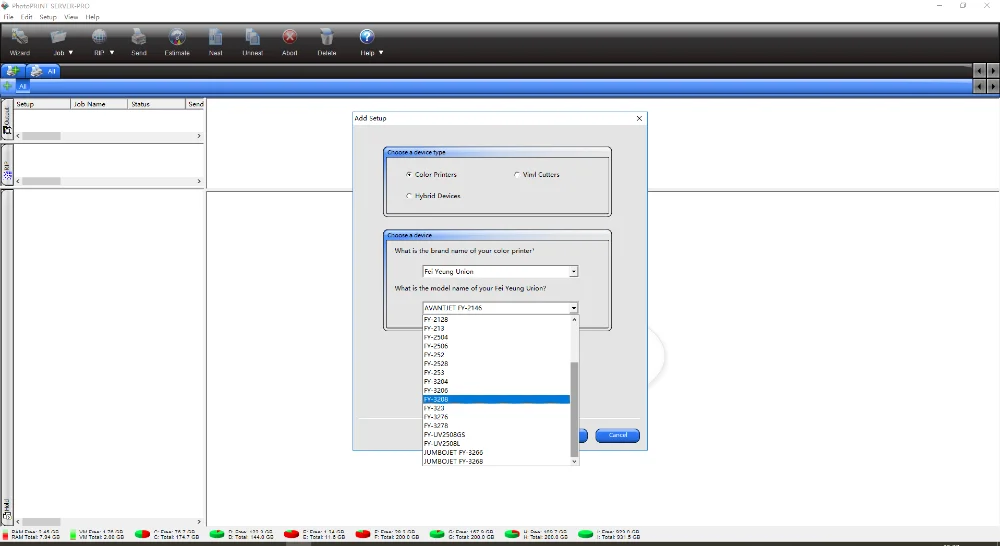1000x546 pixels.
Task: Click the Job folder icon
Action: point(59,38)
